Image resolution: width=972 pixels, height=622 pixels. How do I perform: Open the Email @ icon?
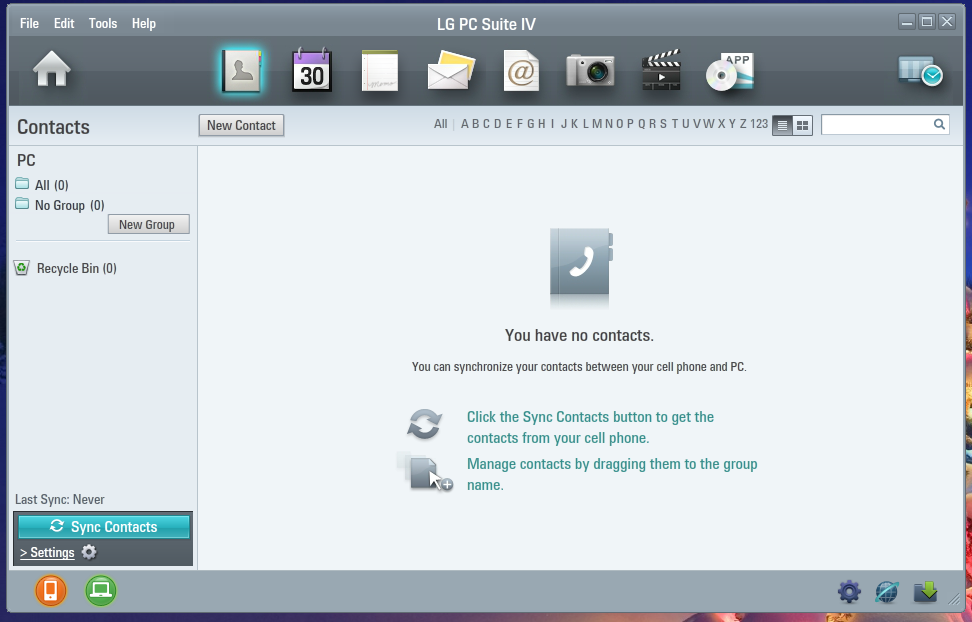[x=521, y=71]
